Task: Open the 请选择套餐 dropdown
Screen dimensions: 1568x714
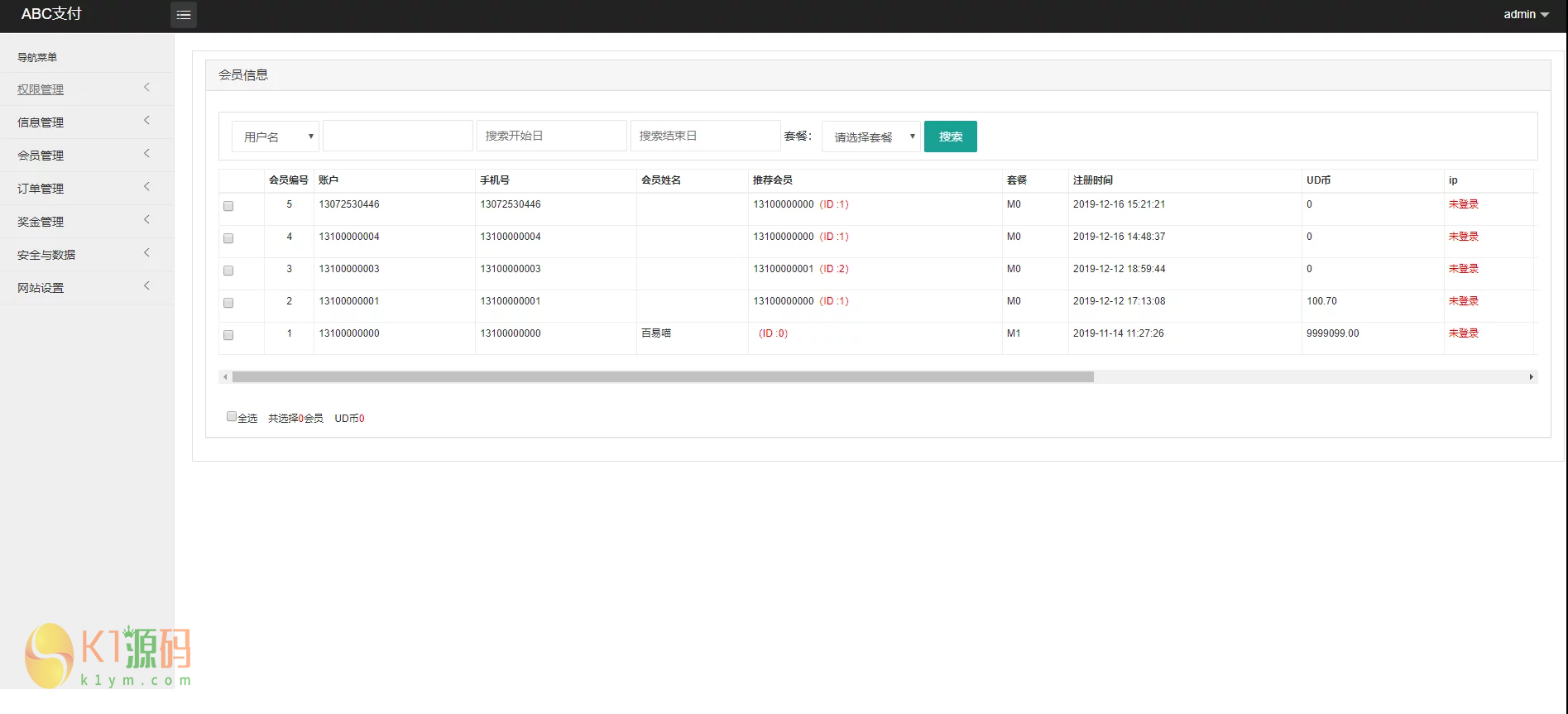Action: click(x=870, y=137)
